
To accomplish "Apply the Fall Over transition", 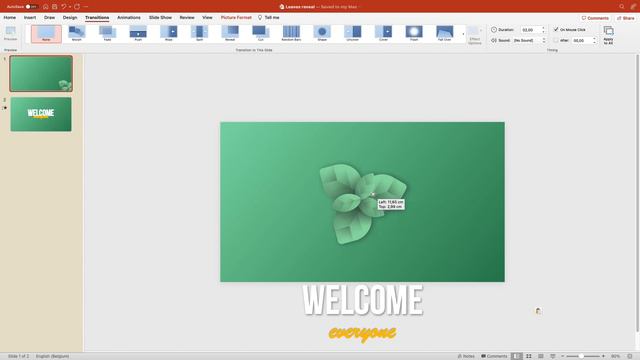I will coord(444,33).
